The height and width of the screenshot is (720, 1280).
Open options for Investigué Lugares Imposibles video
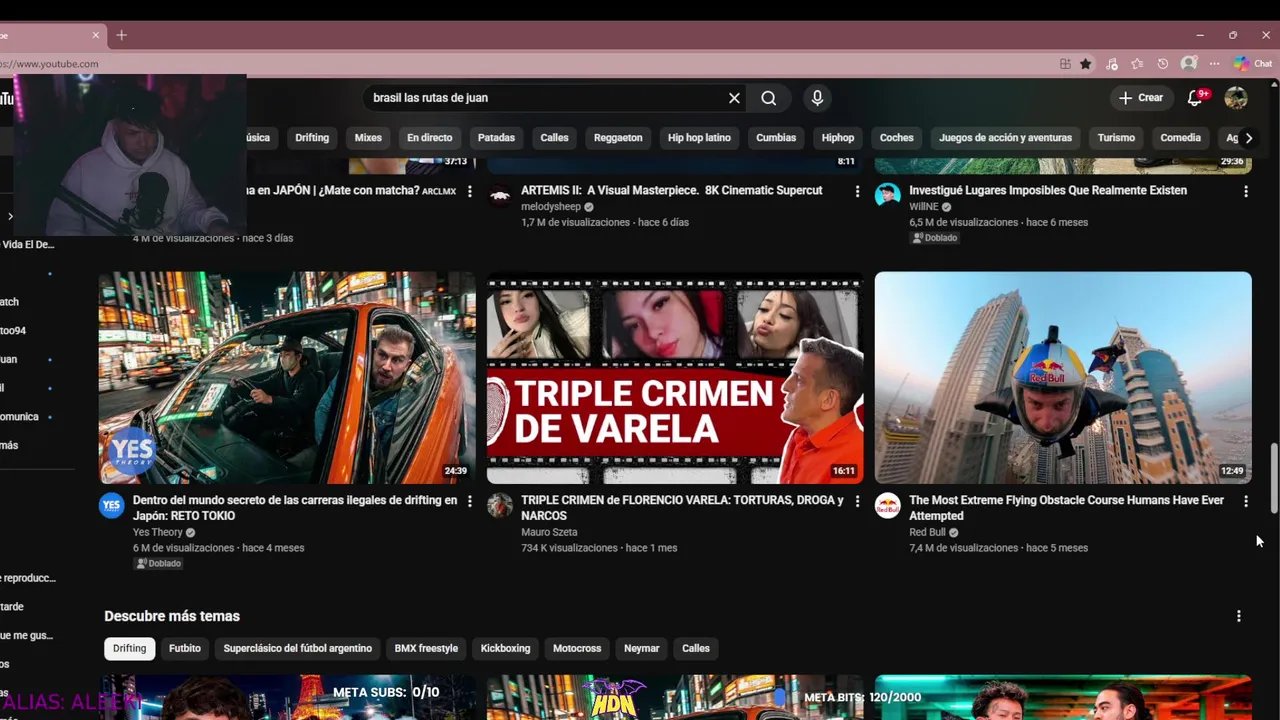[x=1245, y=191]
